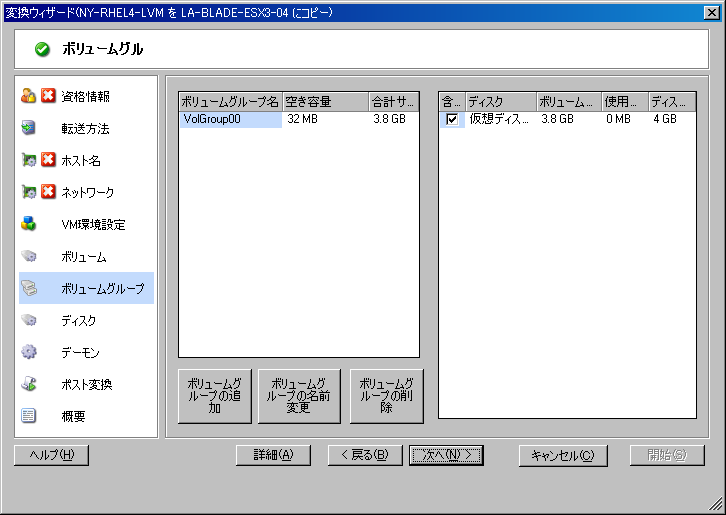The width and height of the screenshot is (726, 515).
Task: Click the VM環境設定 colored cubes icon
Action: click(x=28, y=223)
